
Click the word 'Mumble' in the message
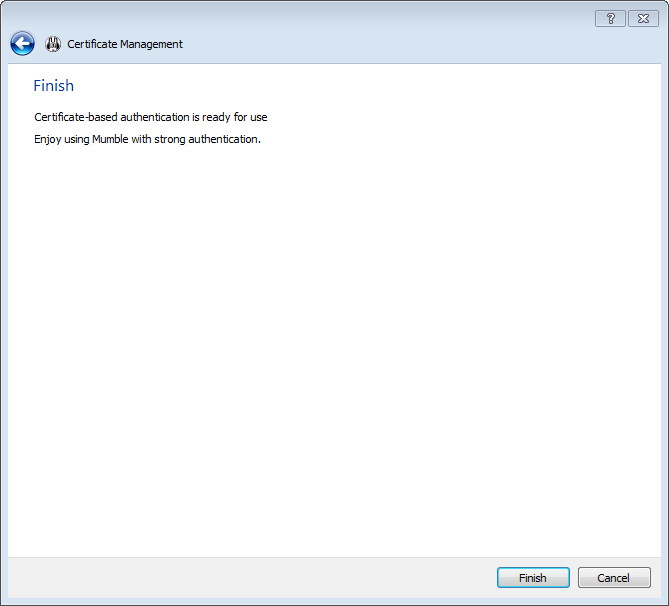click(110, 139)
